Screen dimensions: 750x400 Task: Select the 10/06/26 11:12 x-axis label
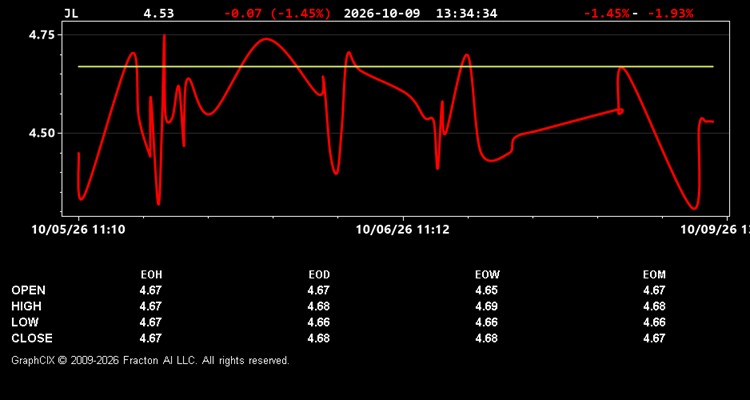pyautogui.click(x=403, y=230)
